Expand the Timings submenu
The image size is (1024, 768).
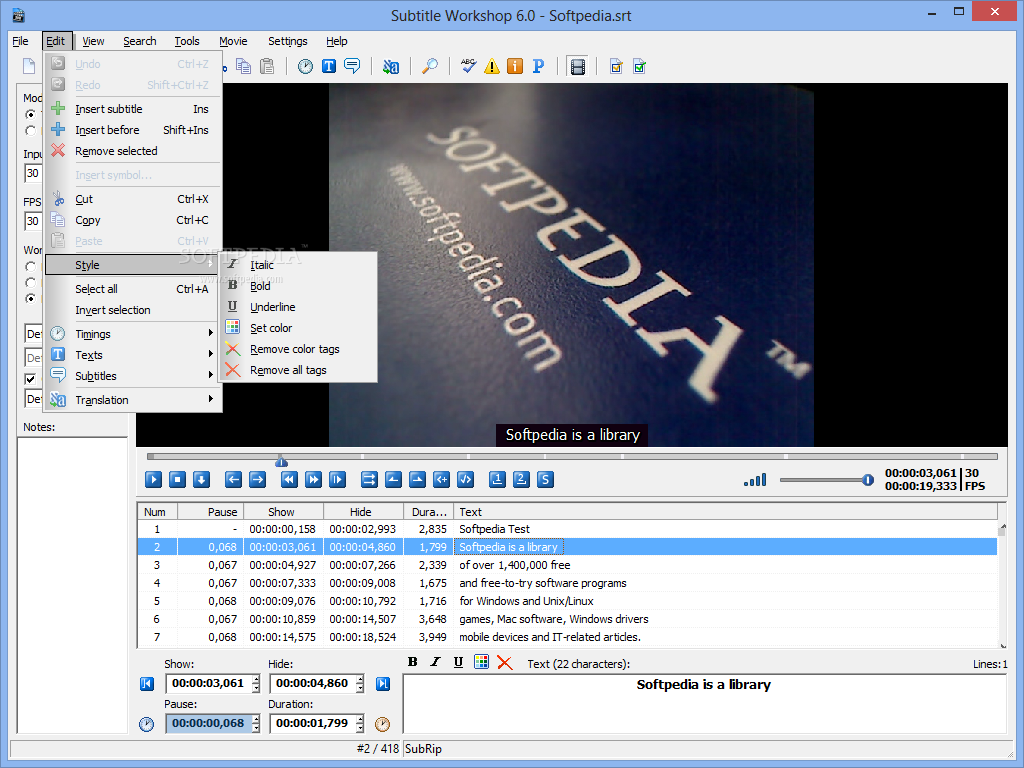[133, 334]
